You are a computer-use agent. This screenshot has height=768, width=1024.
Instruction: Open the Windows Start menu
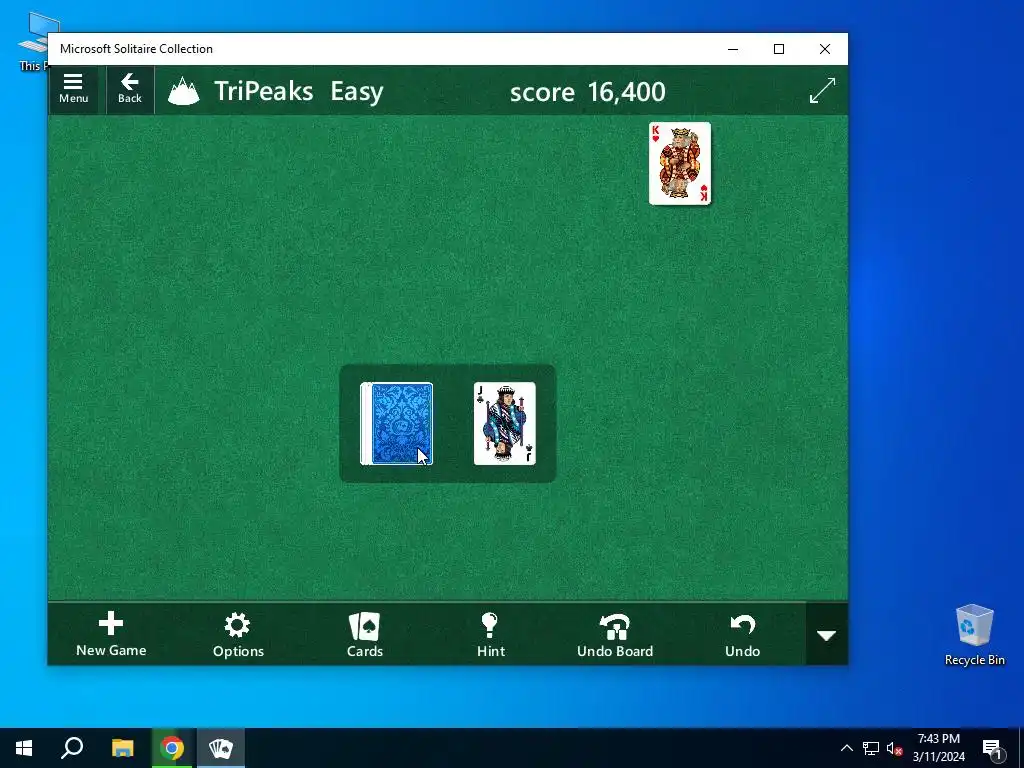click(x=24, y=748)
